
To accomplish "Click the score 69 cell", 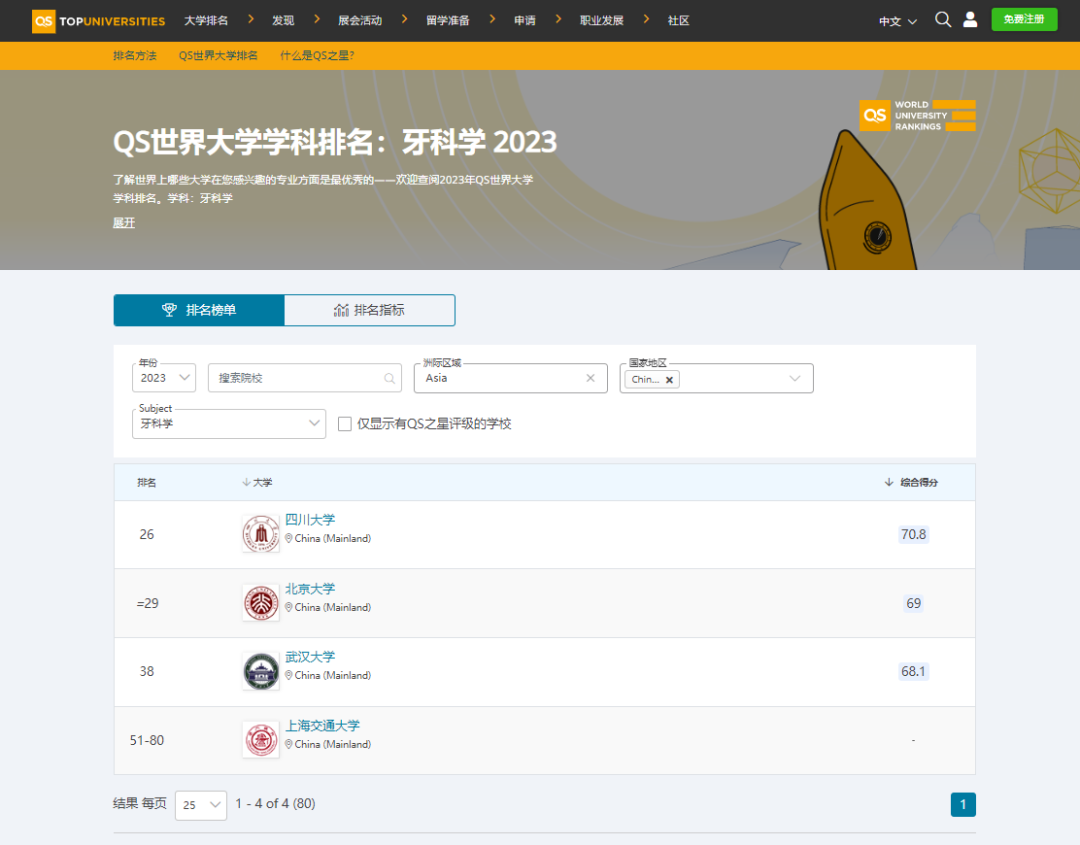I will (913, 603).
